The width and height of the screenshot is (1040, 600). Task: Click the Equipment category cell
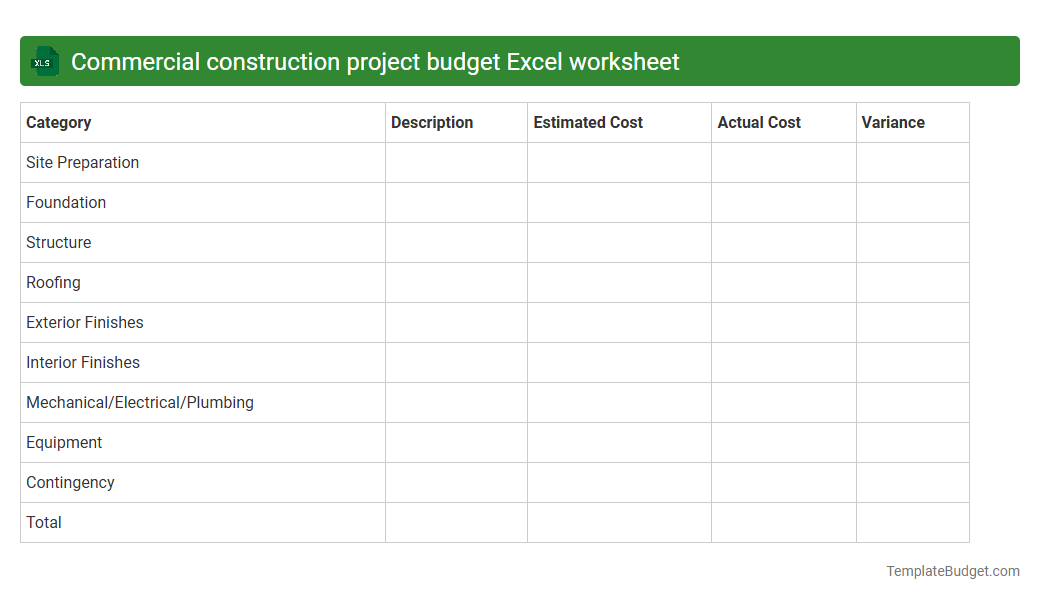tap(64, 442)
